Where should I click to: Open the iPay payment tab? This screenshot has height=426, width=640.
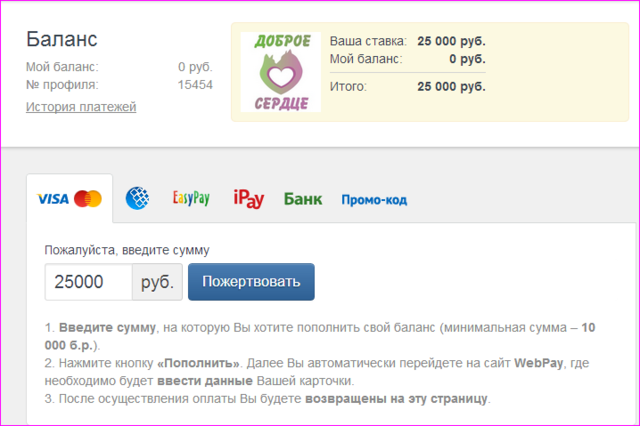tap(247, 199)
